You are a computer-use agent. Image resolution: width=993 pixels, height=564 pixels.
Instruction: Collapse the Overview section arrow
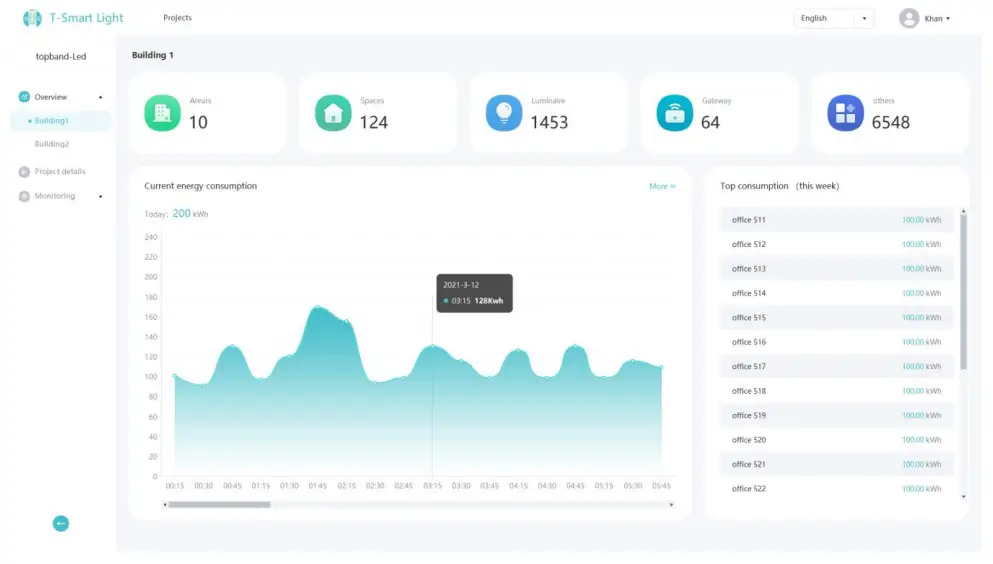point(101,97)
